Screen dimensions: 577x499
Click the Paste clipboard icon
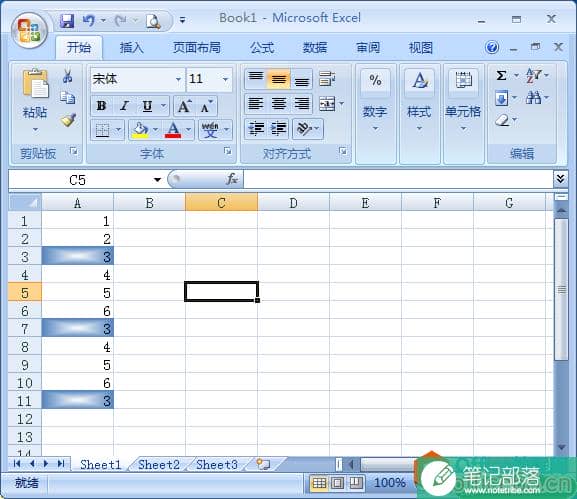(x=35, y=84)
